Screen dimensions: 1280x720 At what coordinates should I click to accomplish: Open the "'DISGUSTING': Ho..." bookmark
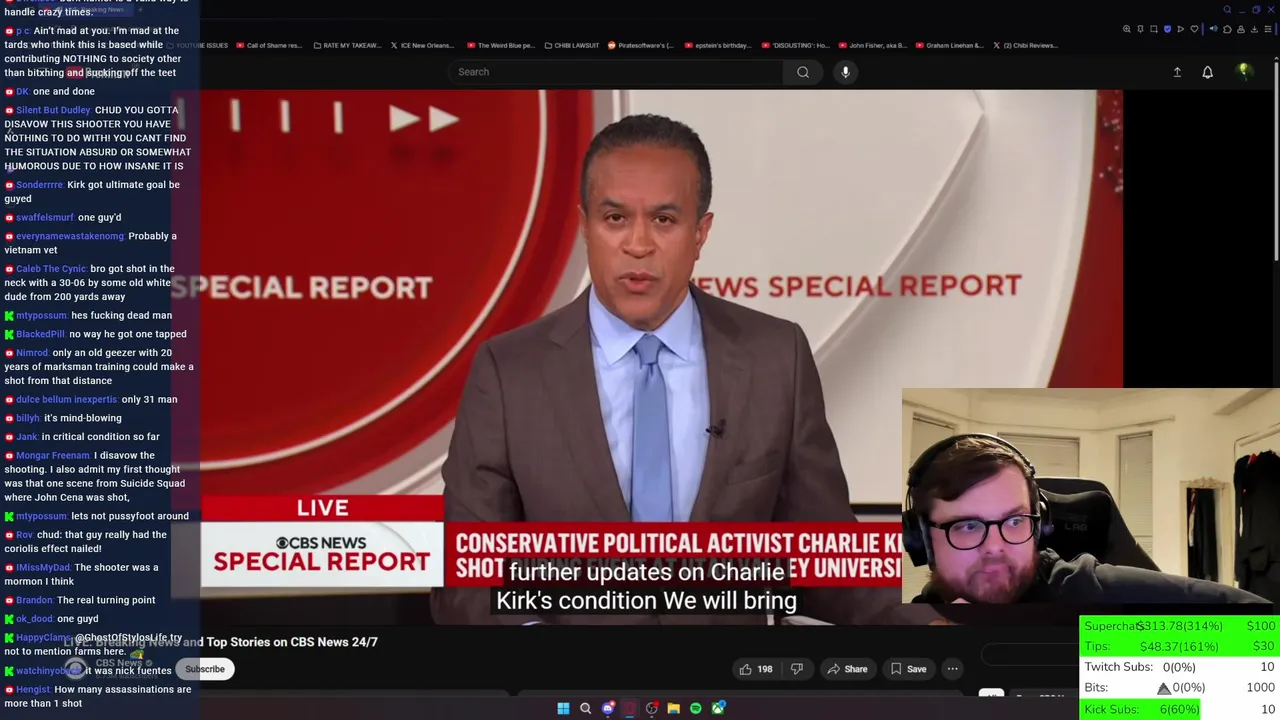795,45
